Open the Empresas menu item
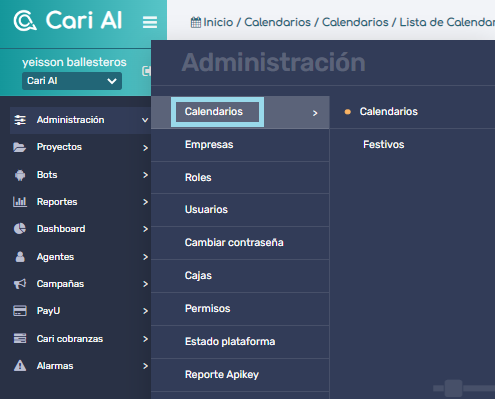This screenshot has height=399, width=495. (x=240, y=145)
